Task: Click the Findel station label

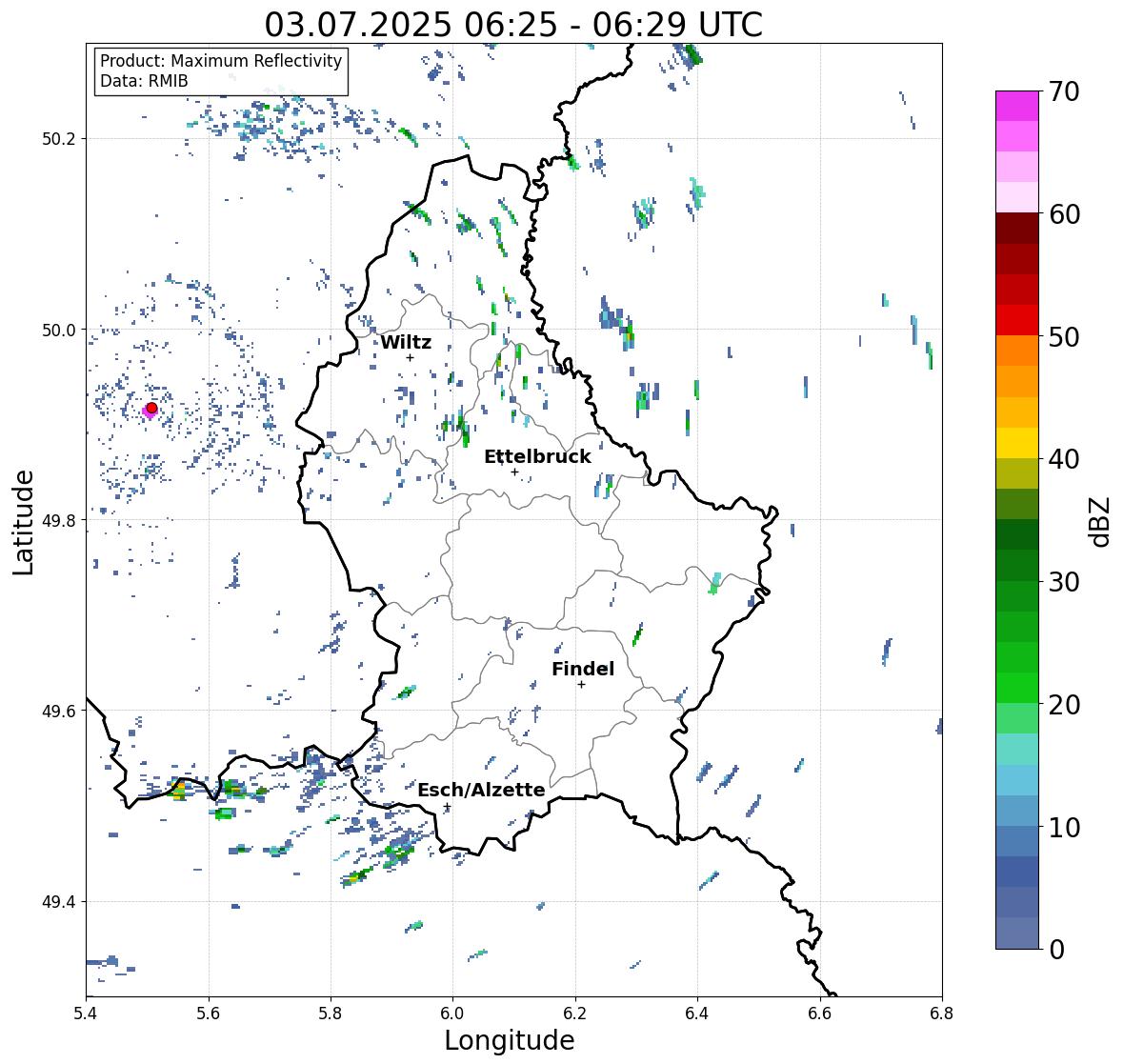Action: (x=583, y=669)
